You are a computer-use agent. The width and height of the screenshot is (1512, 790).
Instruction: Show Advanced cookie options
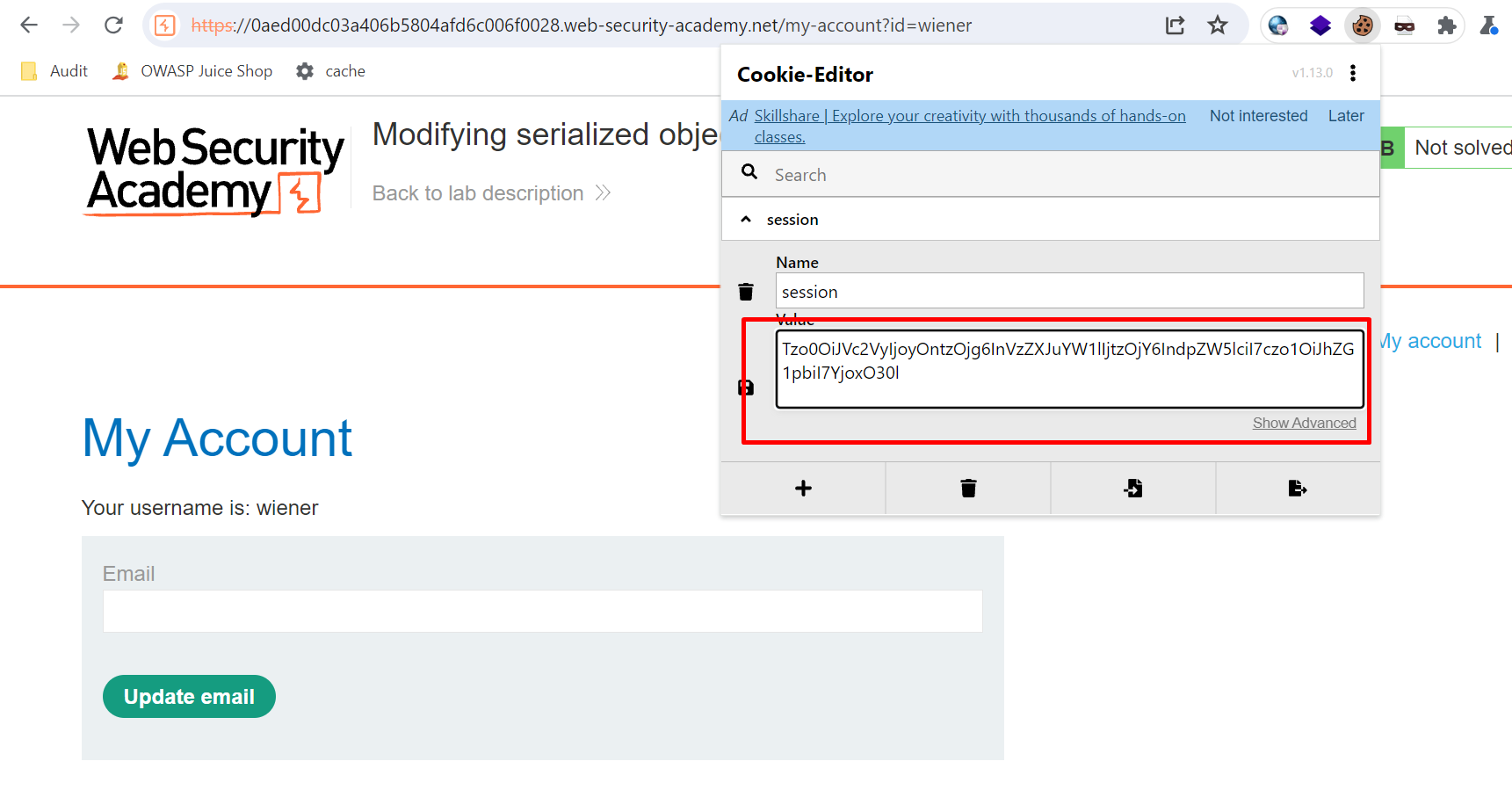click(1304, 423)
